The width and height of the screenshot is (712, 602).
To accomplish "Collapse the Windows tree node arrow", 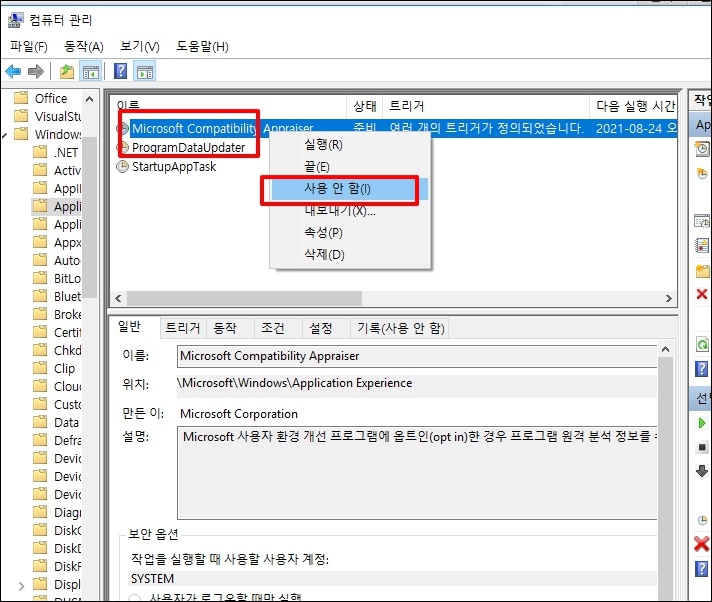I will click(5, 135).
